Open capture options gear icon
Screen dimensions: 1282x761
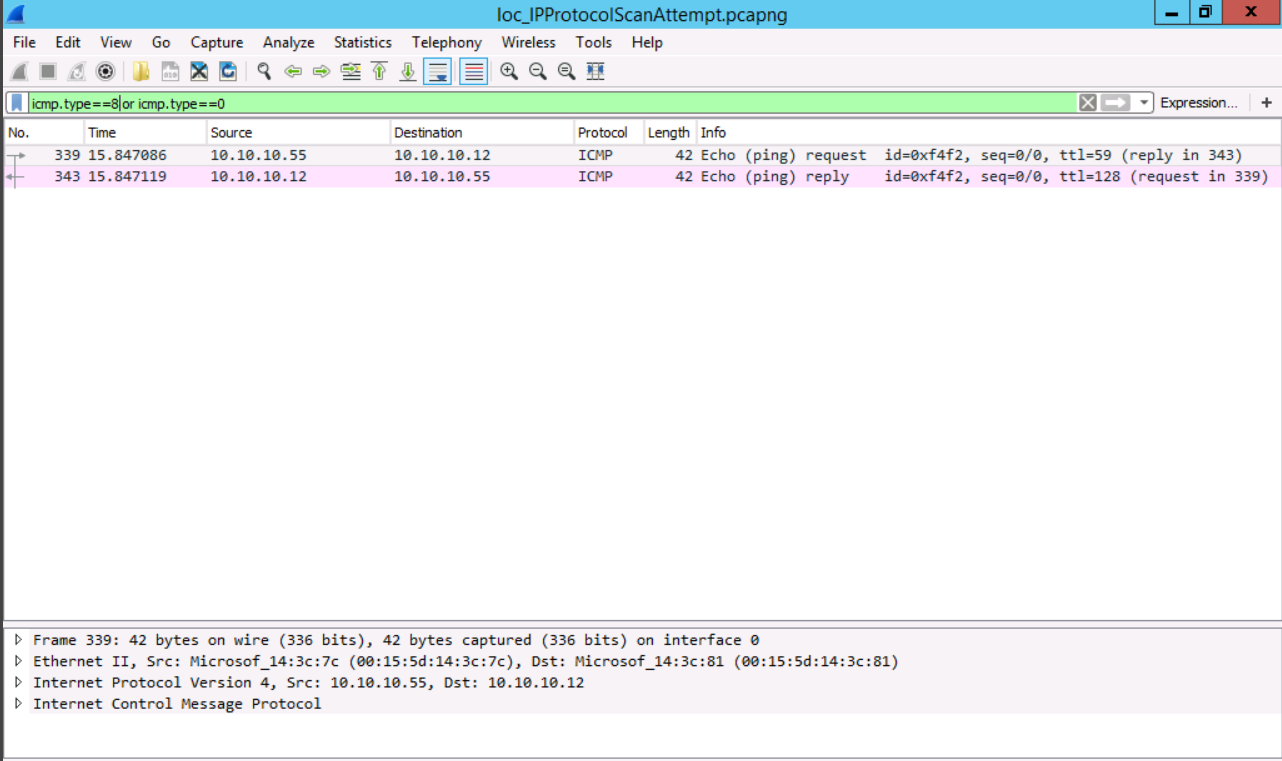click(105, 71)
